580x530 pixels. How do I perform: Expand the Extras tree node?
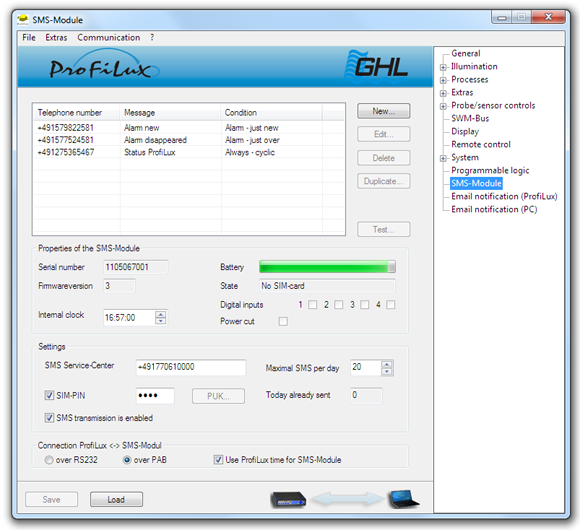(x=443, y=93)
